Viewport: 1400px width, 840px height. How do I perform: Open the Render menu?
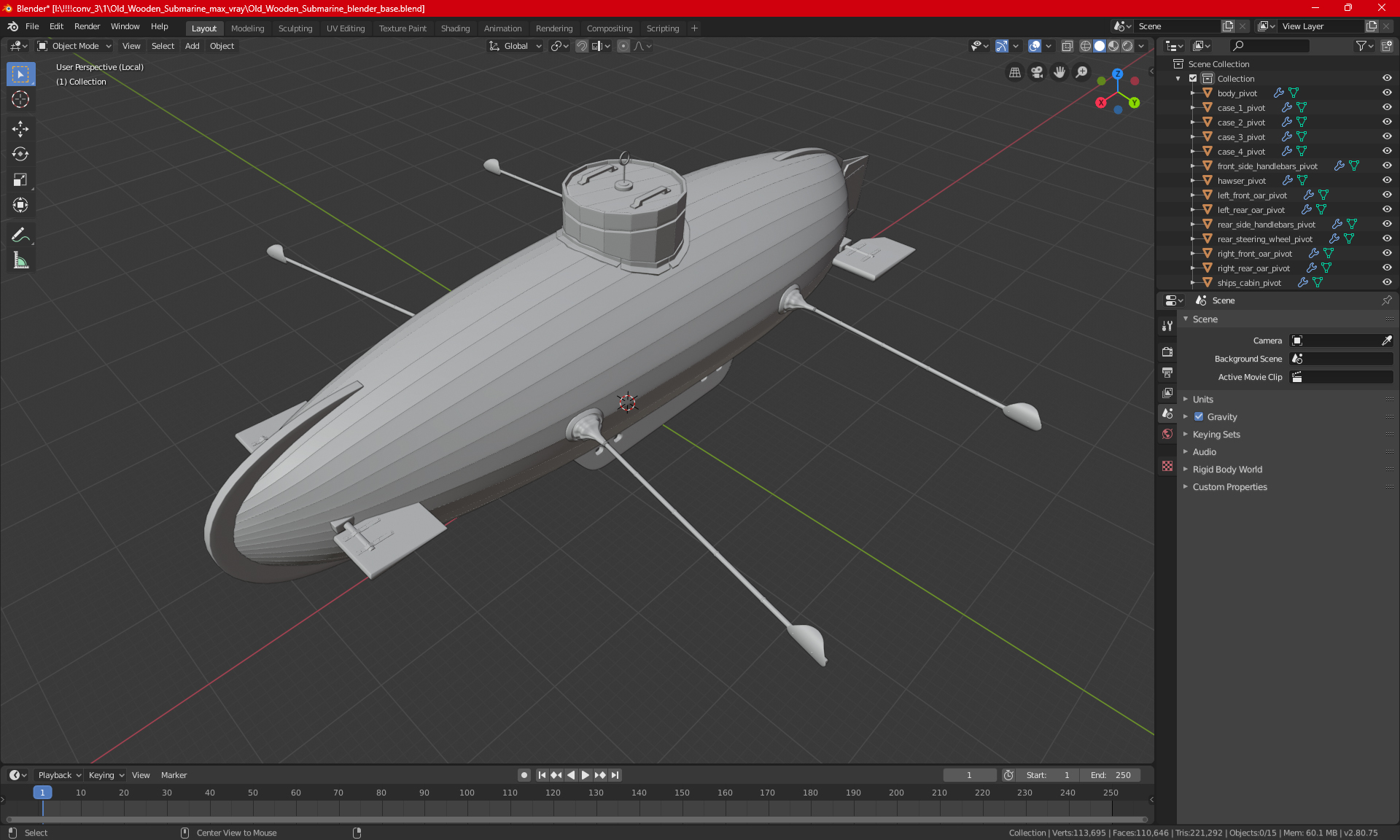coord(87,26)
